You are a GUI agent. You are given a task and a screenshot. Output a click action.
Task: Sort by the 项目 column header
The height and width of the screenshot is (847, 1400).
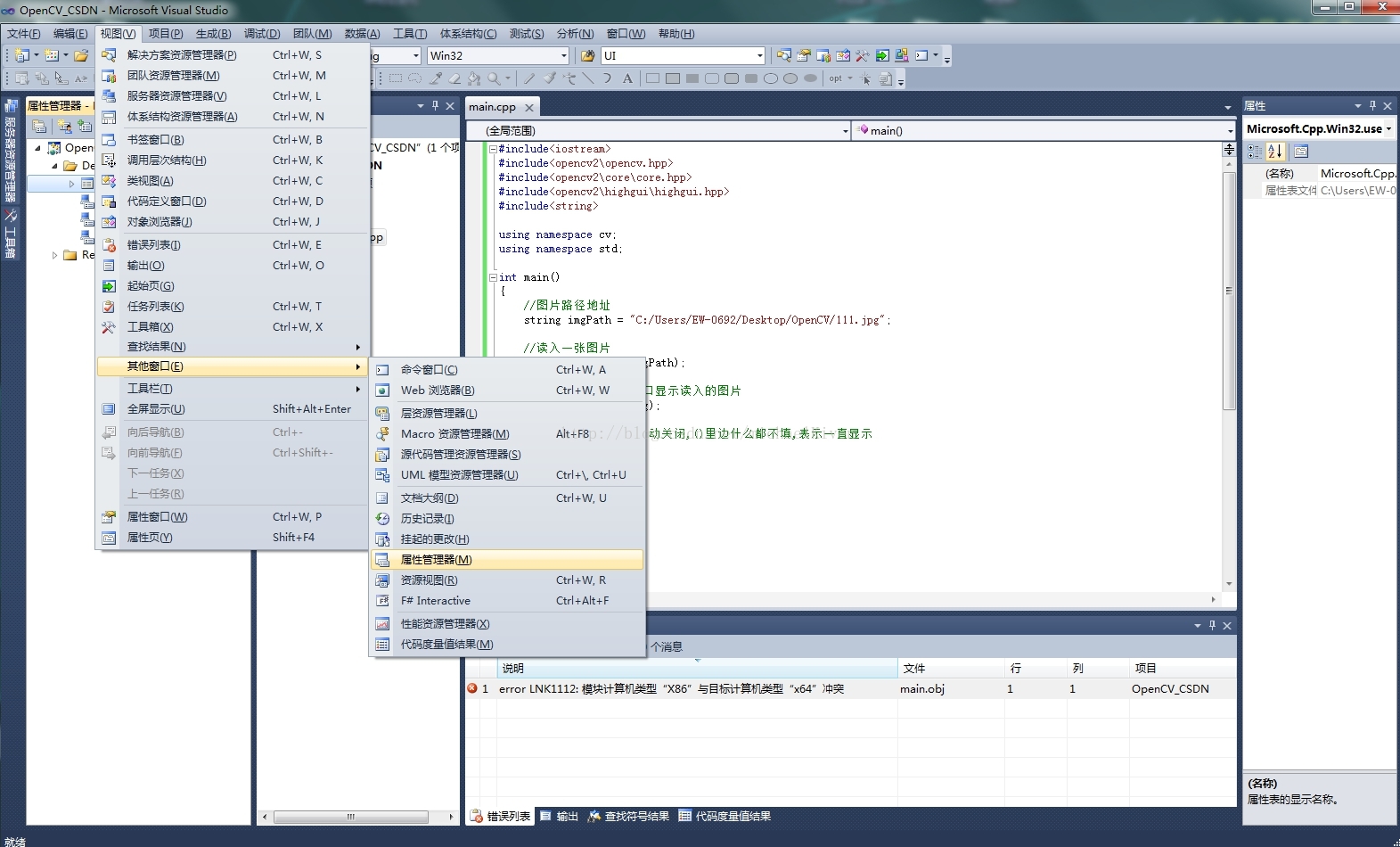click(x=1183, y=668)
